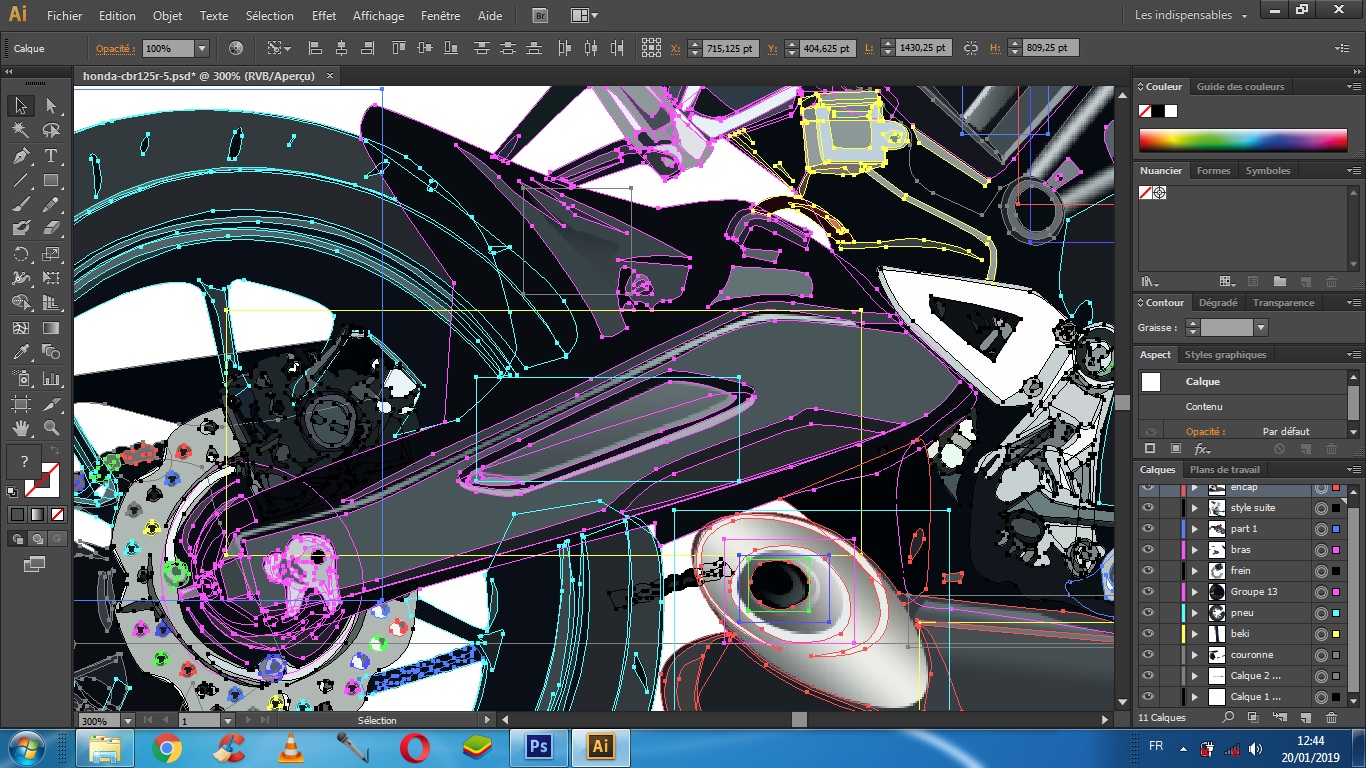
Task: Toggle constrain width and height proportions
Action: 970,48
